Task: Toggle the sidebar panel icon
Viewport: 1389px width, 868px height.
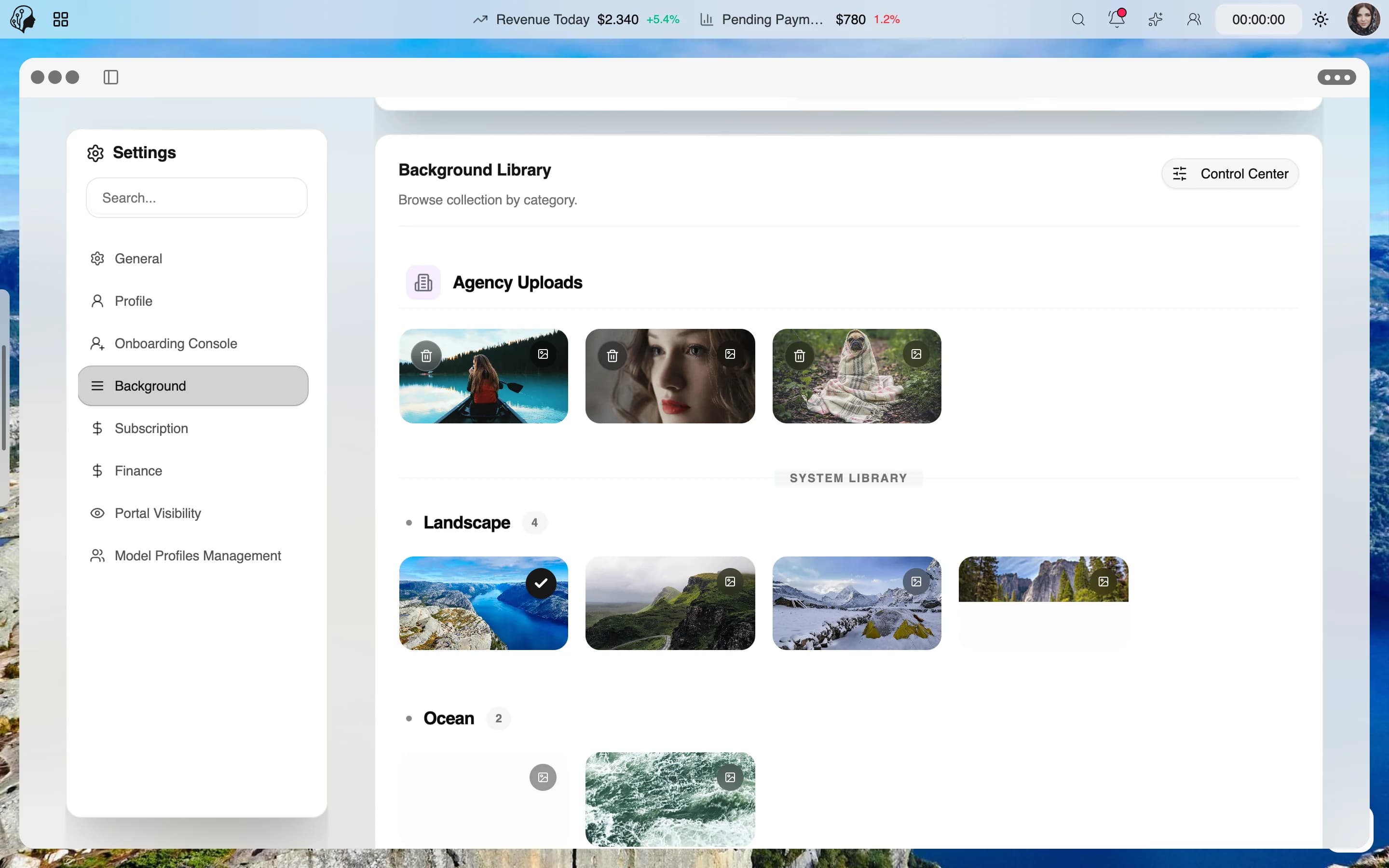Action: [111, 77]
